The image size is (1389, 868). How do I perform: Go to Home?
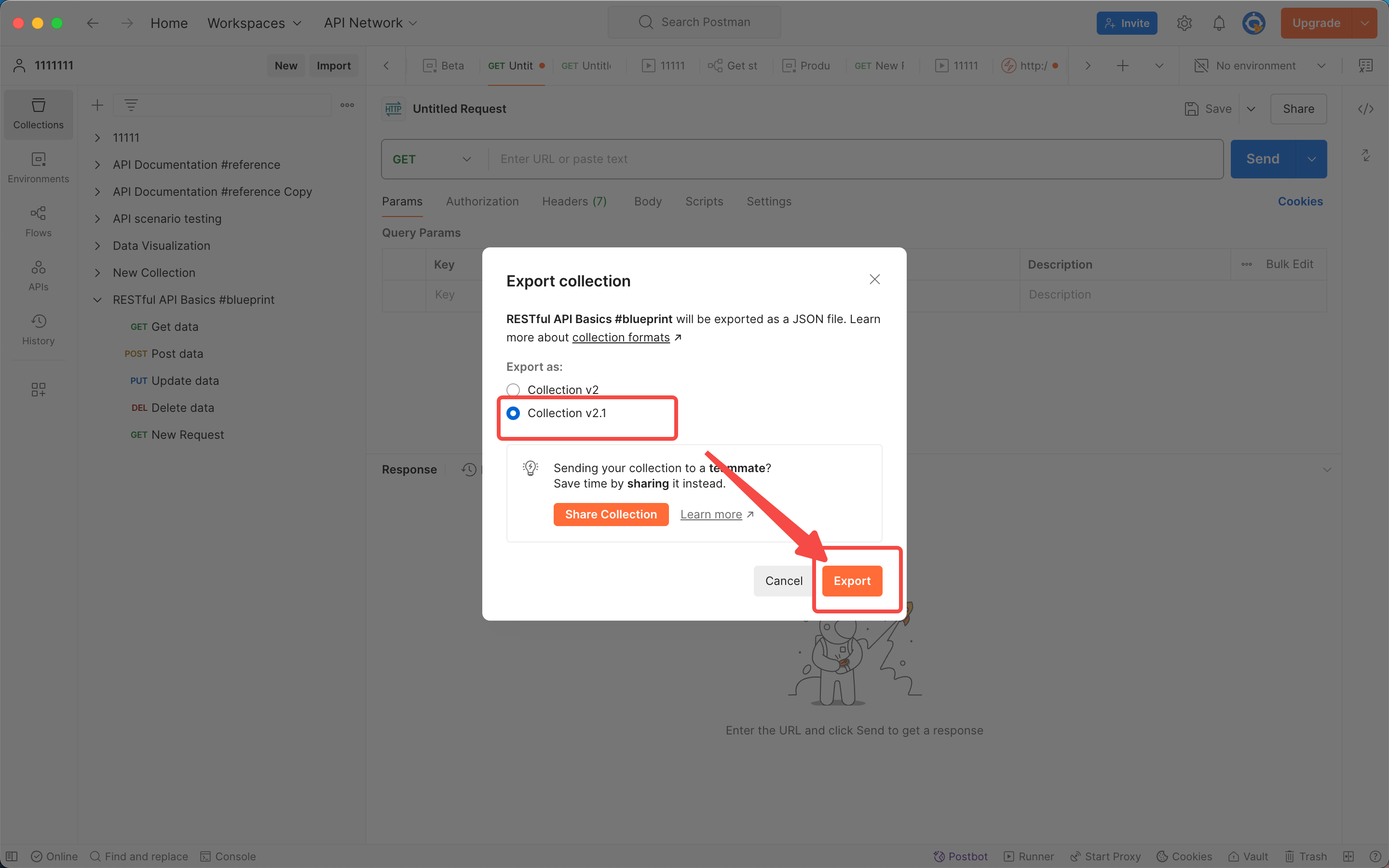pos(169,23)
